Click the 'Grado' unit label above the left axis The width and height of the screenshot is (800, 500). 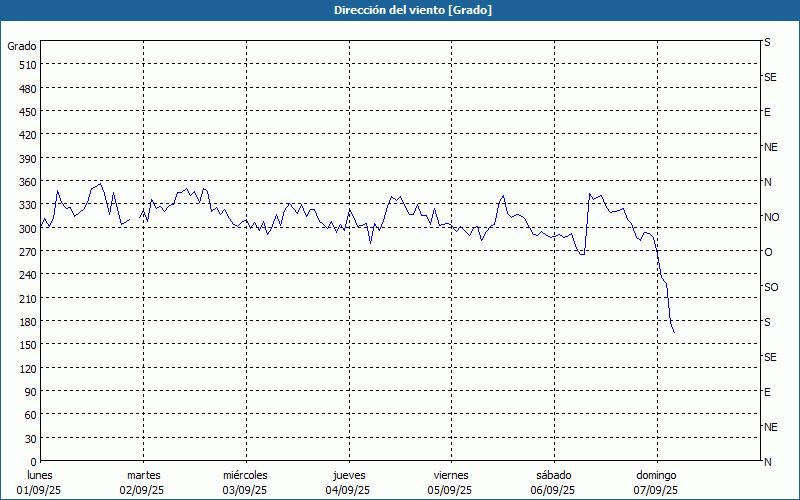point(22,46)
